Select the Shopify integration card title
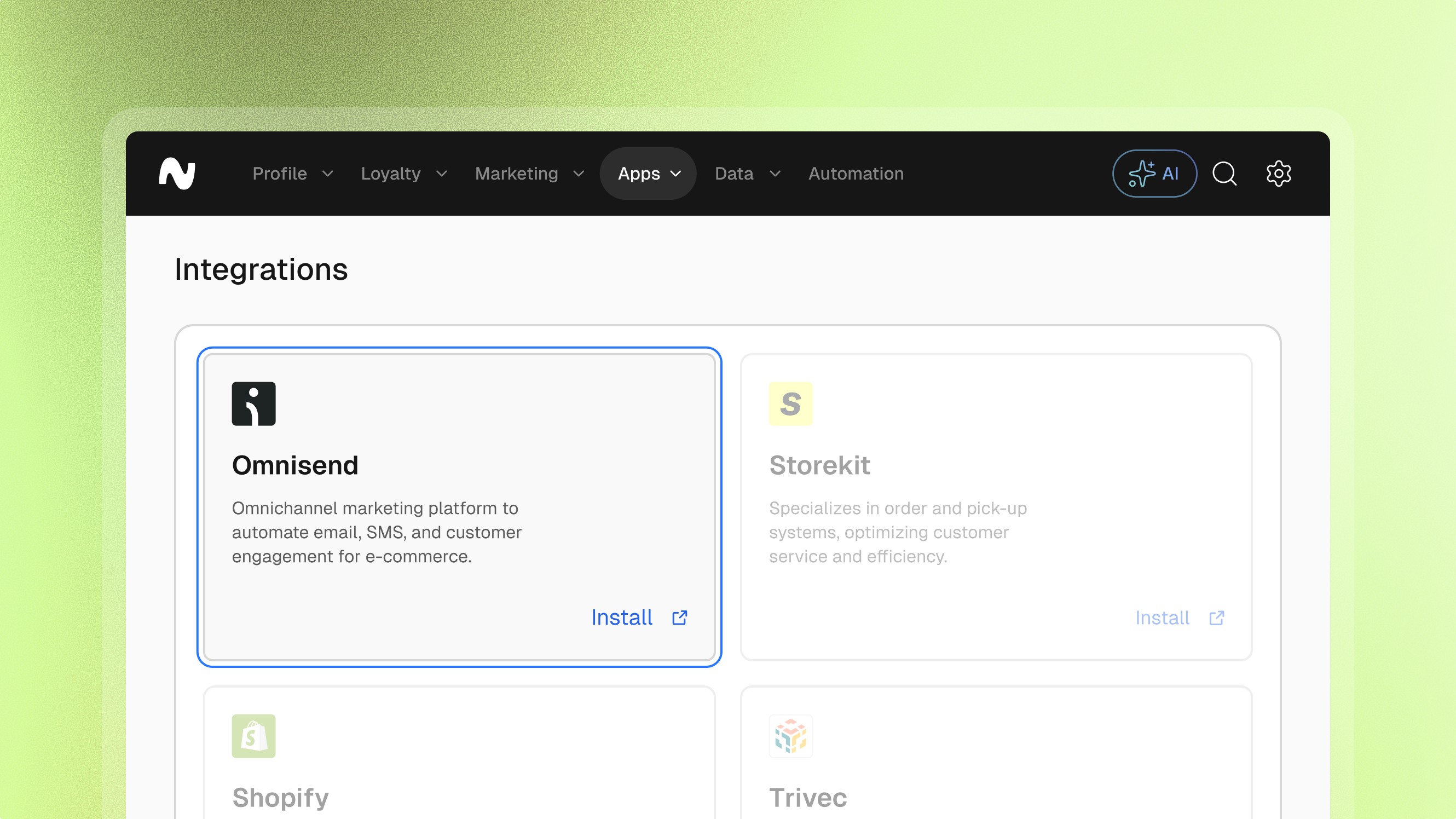This screenshot has height=819, width=1456. click(280, 798)
